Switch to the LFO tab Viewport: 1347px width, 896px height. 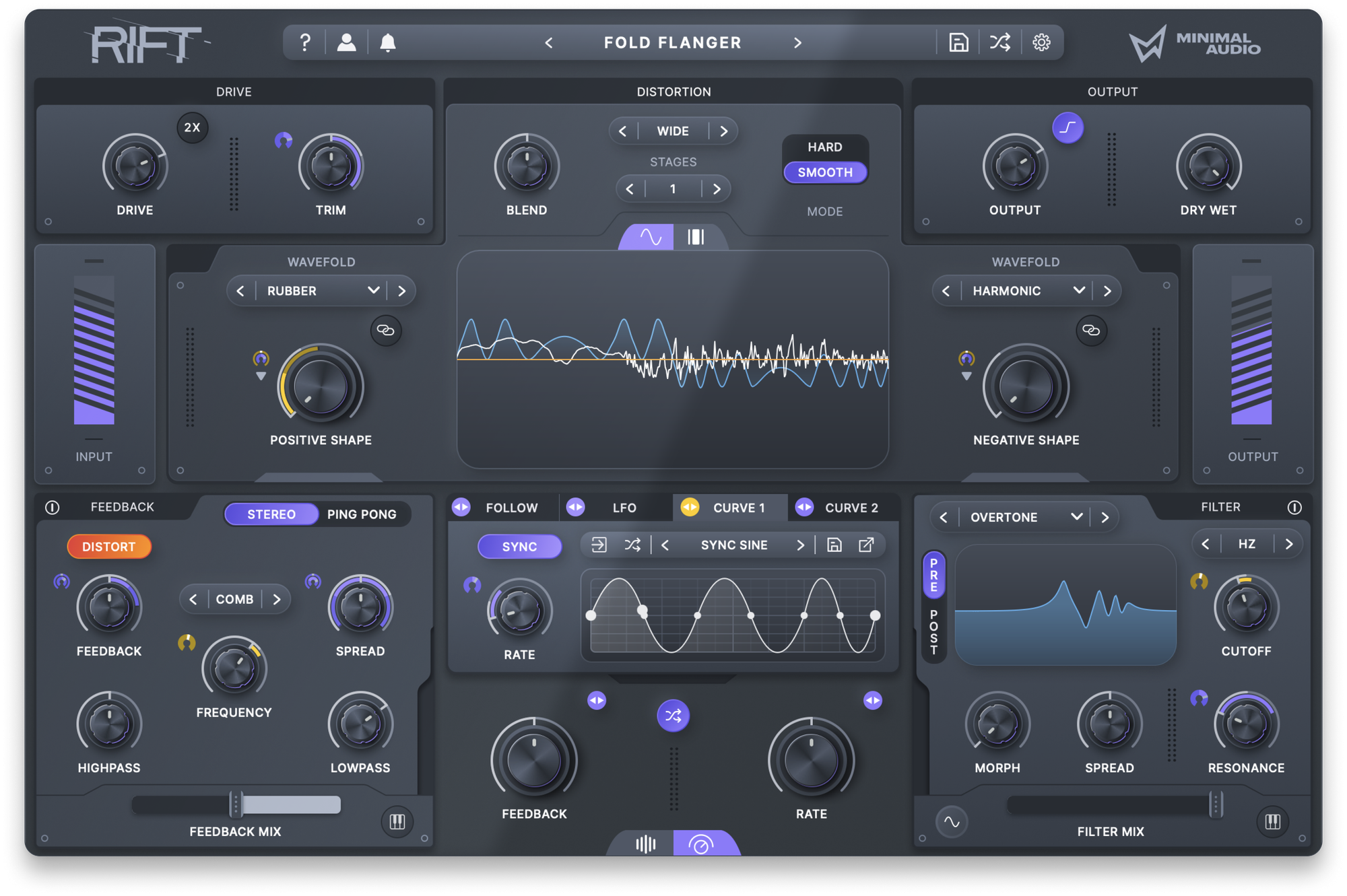coord(624,508)
